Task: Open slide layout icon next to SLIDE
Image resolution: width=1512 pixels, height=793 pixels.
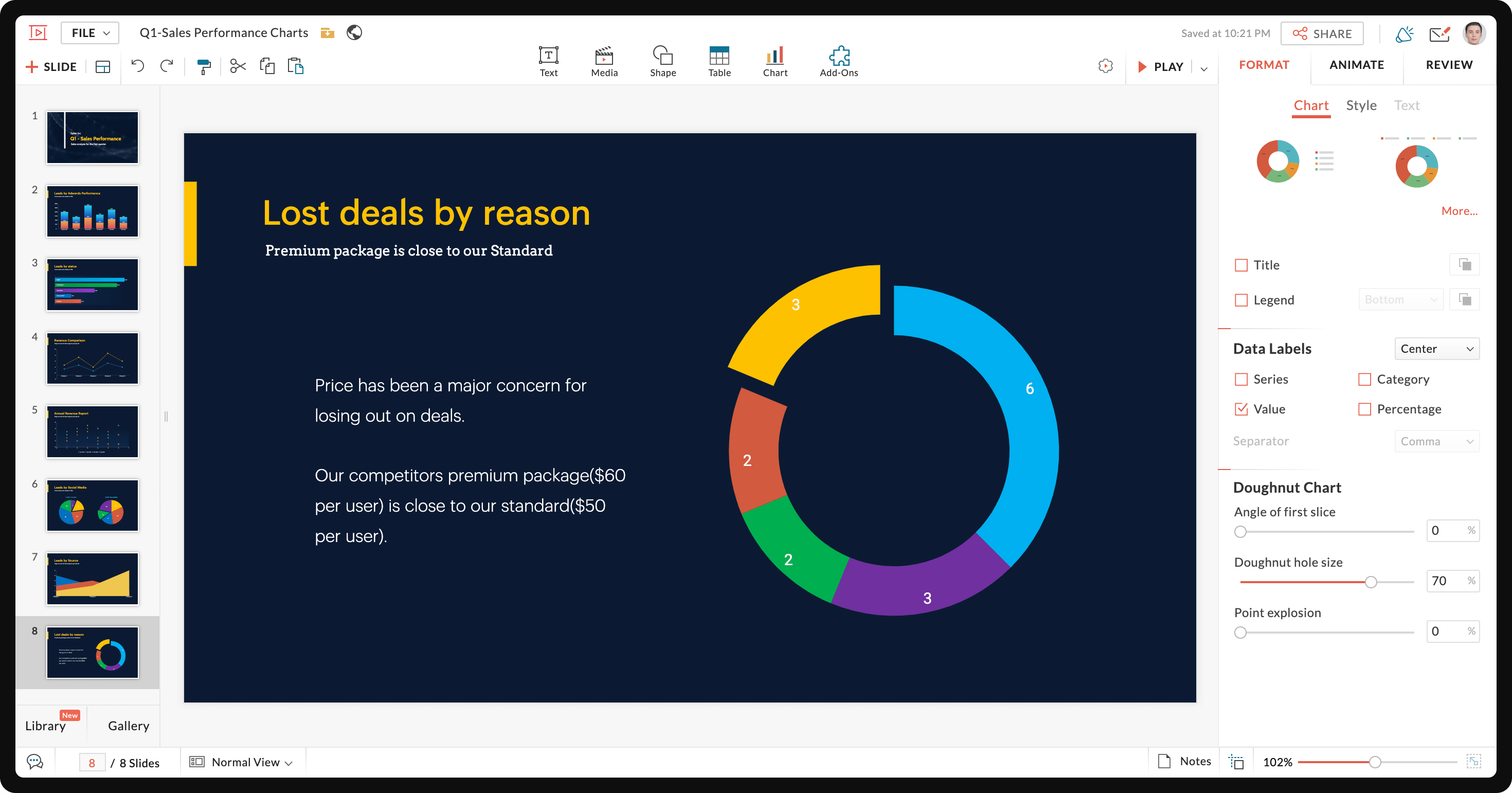Action: (x=103, y=66)
